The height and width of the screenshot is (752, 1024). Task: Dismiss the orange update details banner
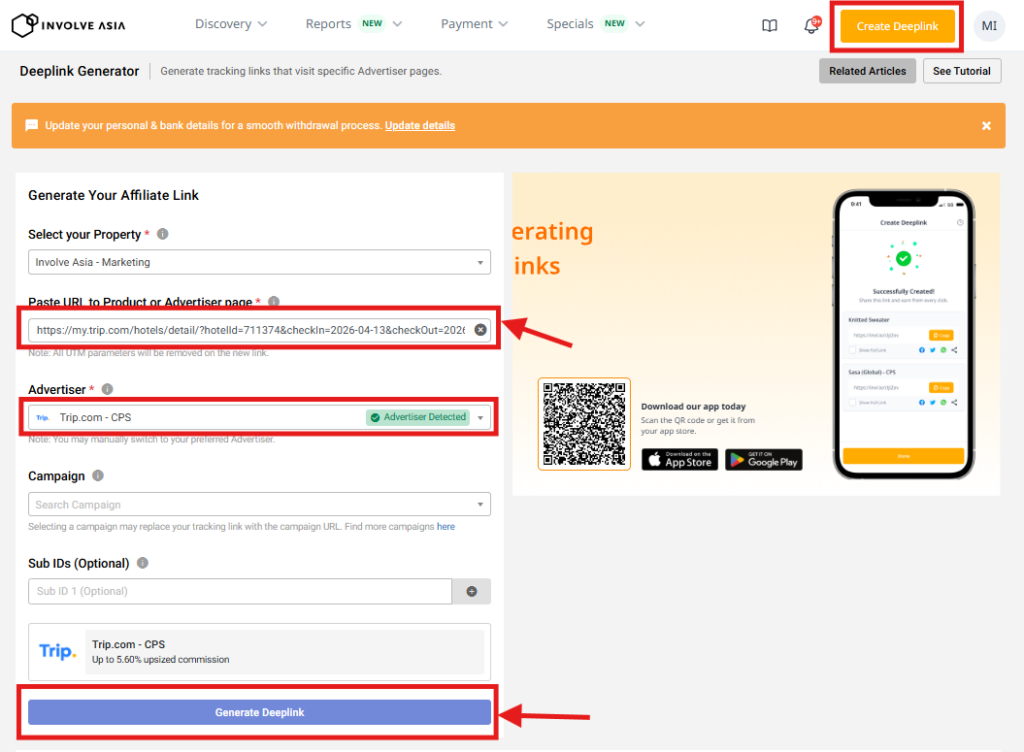point(986,126)
